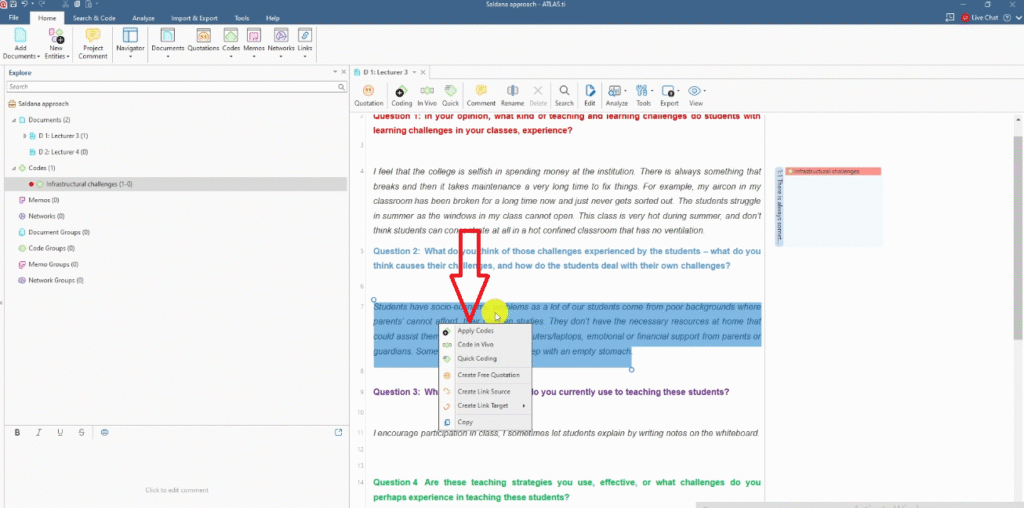Click the Coding tool icon

401,94
